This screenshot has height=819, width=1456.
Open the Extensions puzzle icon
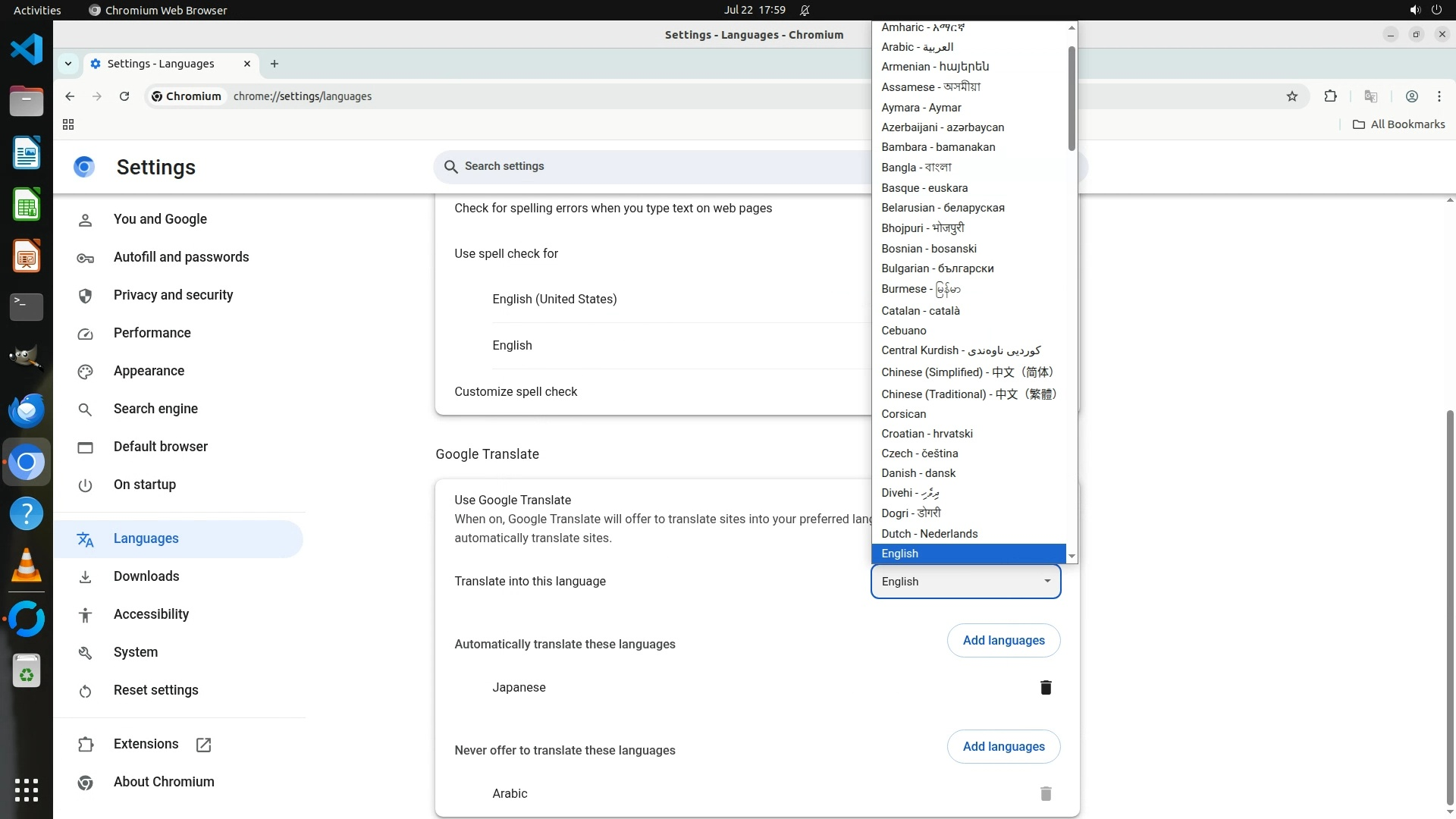click(x=1330, y=96)
